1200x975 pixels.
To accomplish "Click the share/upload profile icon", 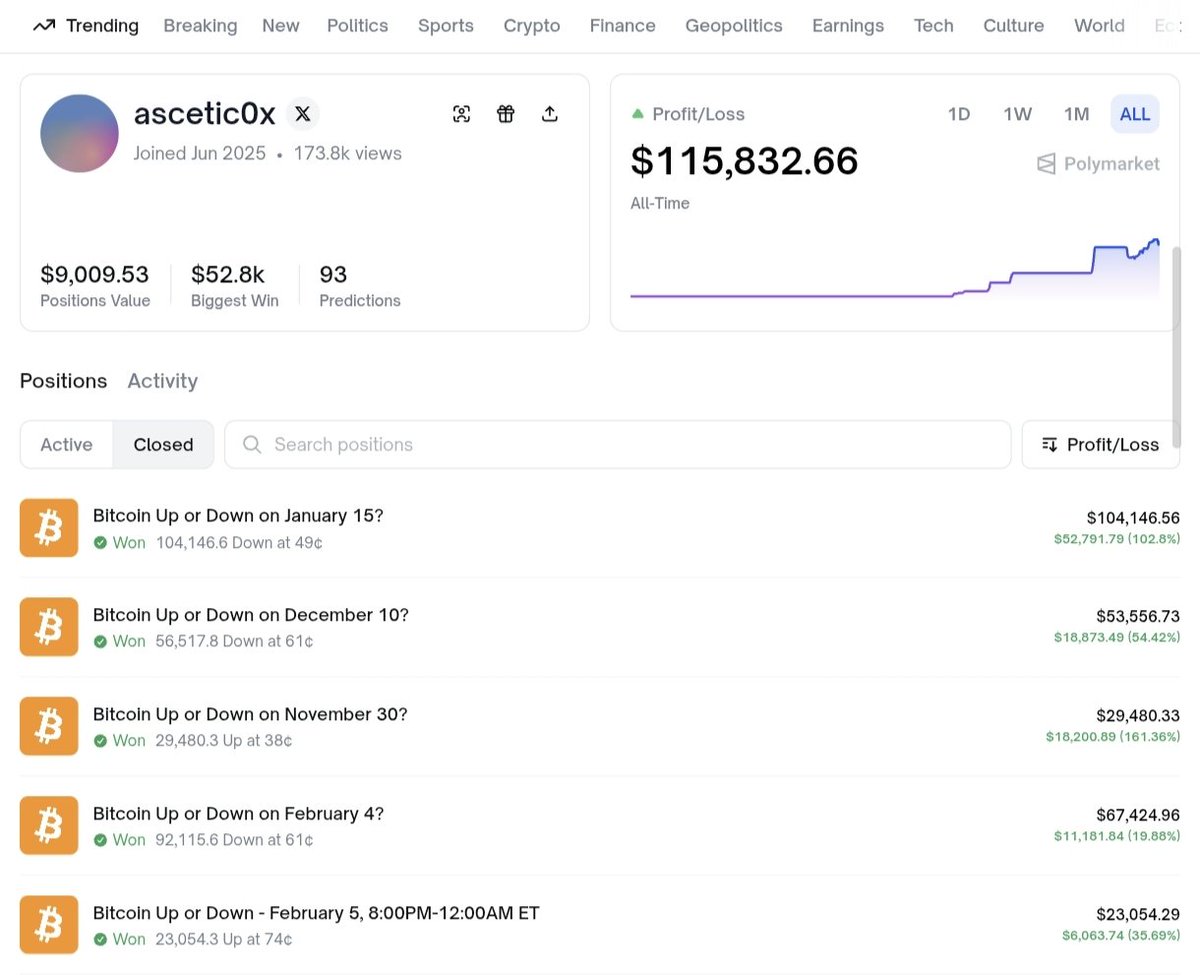I will click(549, 114).
